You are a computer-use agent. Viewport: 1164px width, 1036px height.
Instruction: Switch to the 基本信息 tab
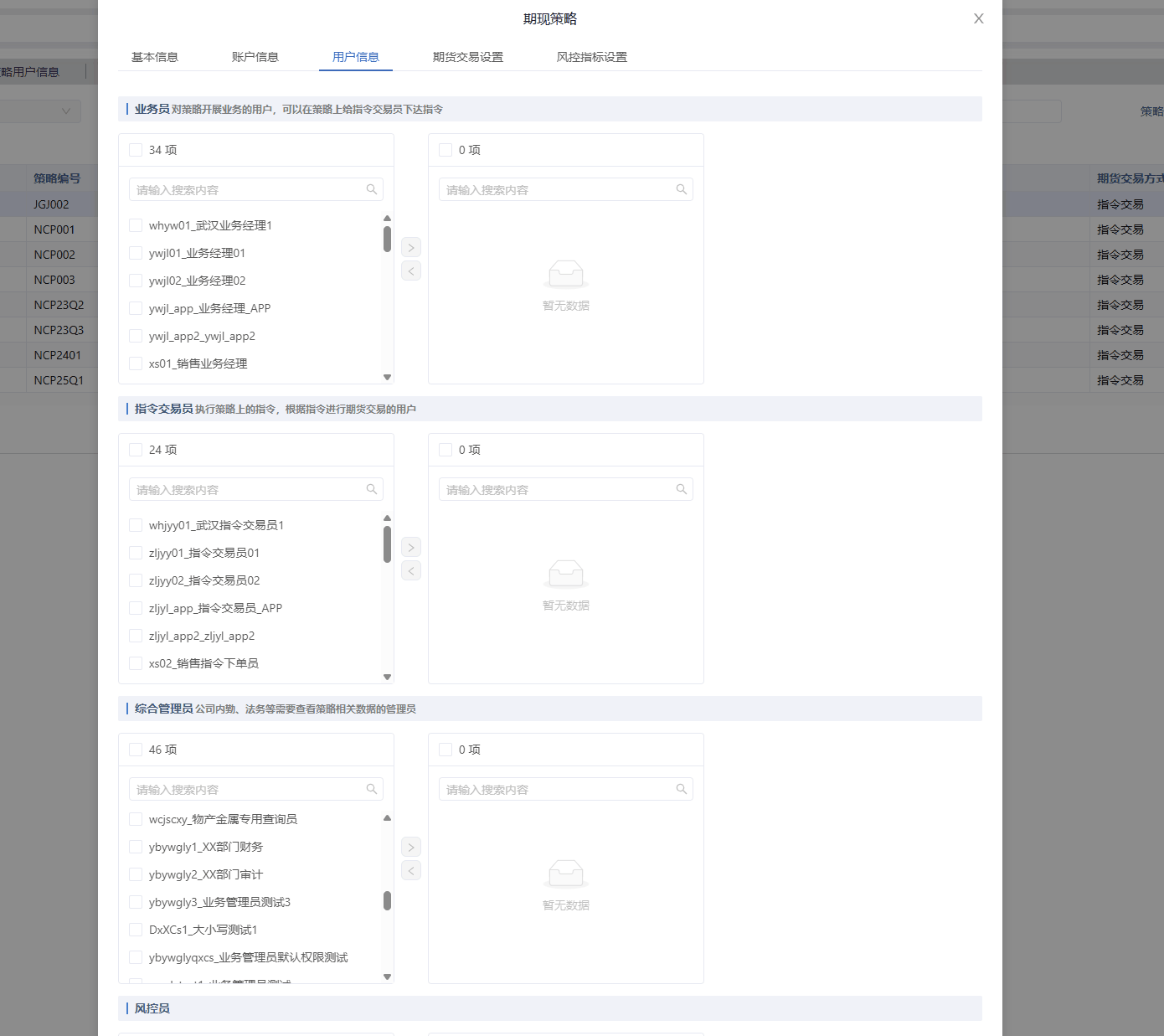[155, 57]
